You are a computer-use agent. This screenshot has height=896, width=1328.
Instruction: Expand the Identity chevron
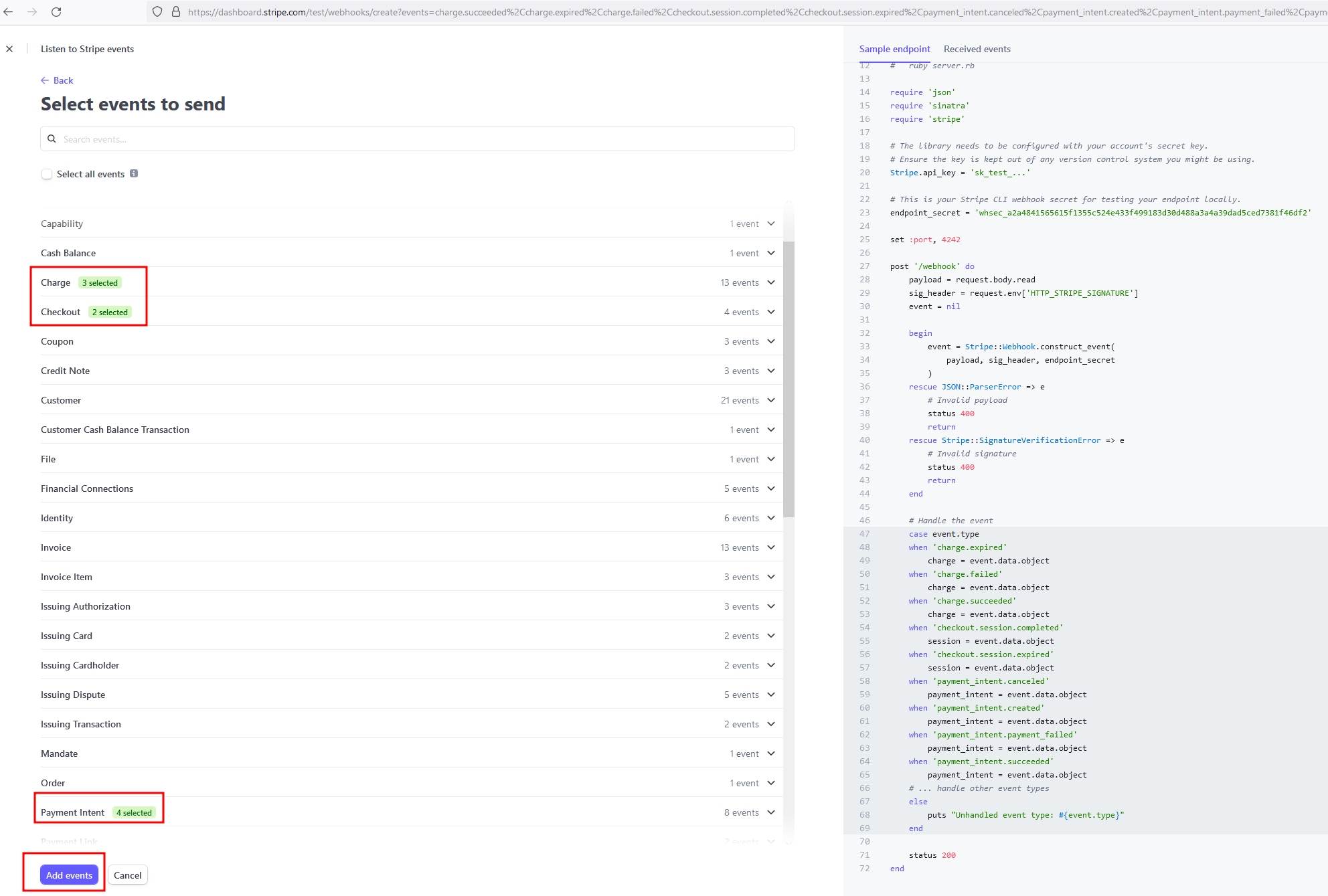click(771, 518)
